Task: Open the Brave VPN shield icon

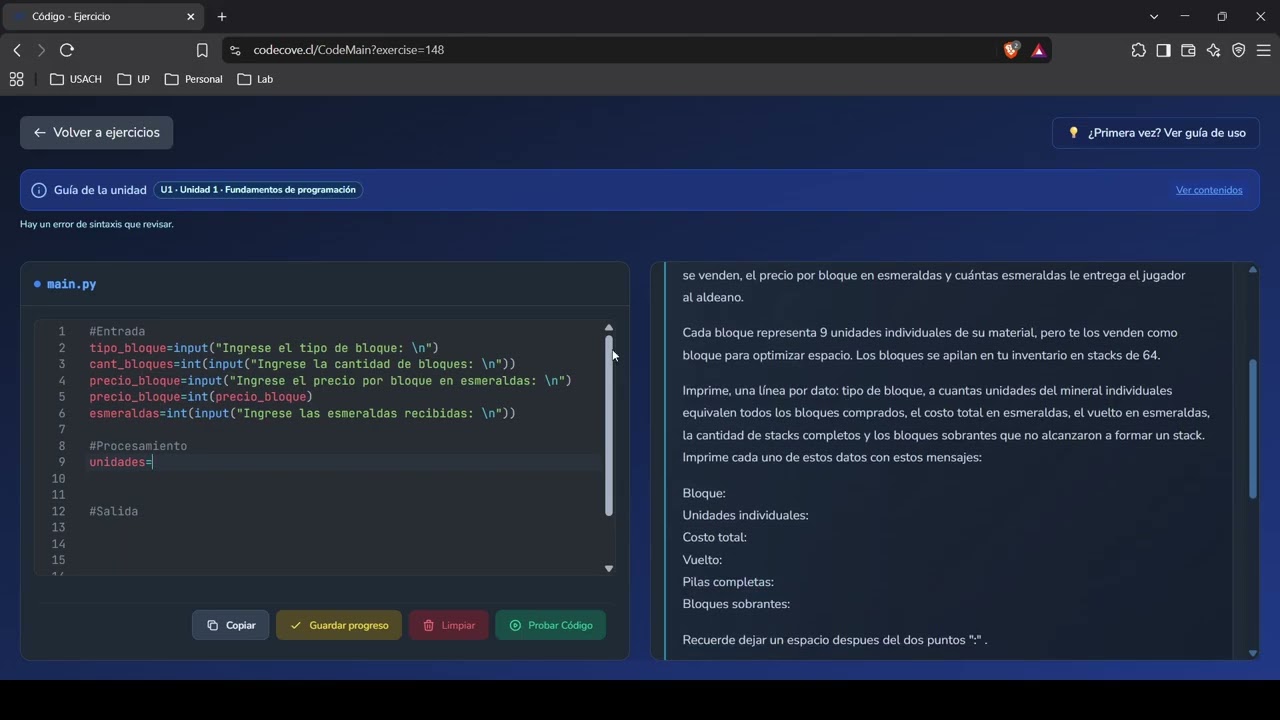Action: coord(1238,50)
